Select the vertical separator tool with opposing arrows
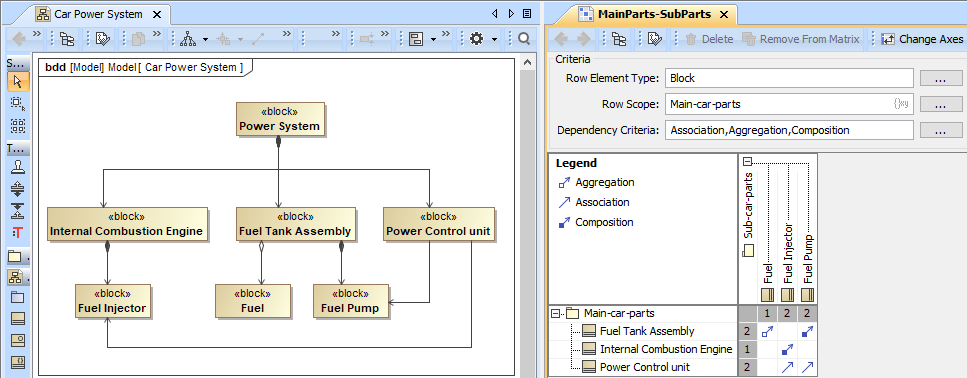This screenshot has height=378, width=967. coord(18,189)
